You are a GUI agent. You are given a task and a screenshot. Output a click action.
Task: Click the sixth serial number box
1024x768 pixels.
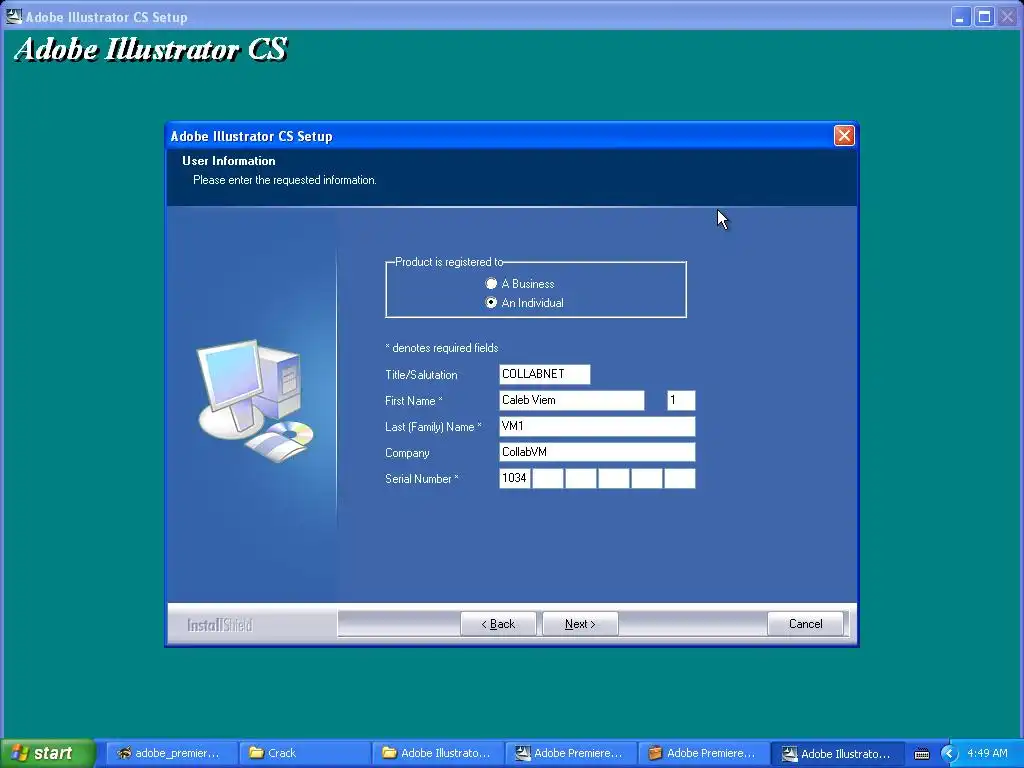pyautogui.click(x=680, y=478)
